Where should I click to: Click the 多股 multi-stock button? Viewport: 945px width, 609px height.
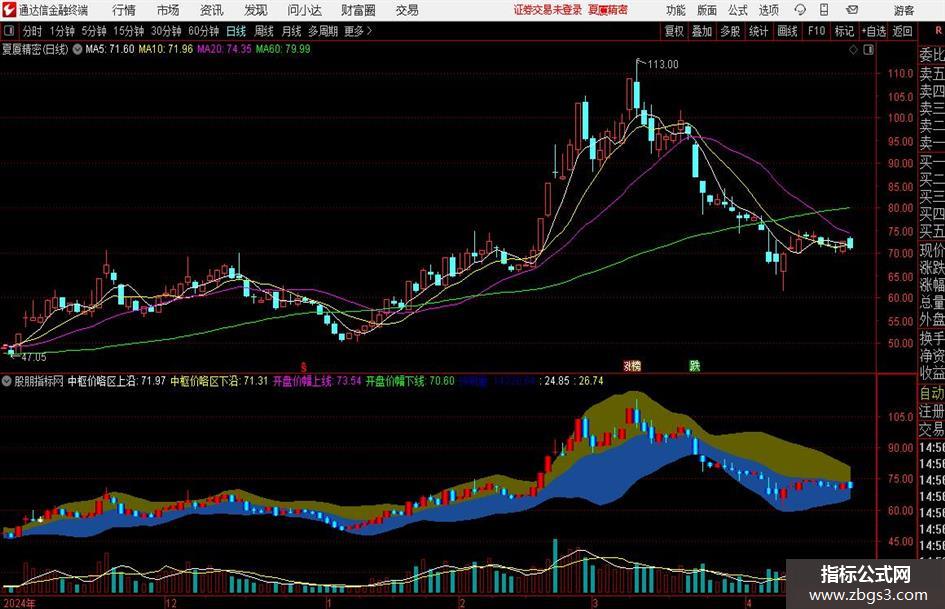pos(730,31)
